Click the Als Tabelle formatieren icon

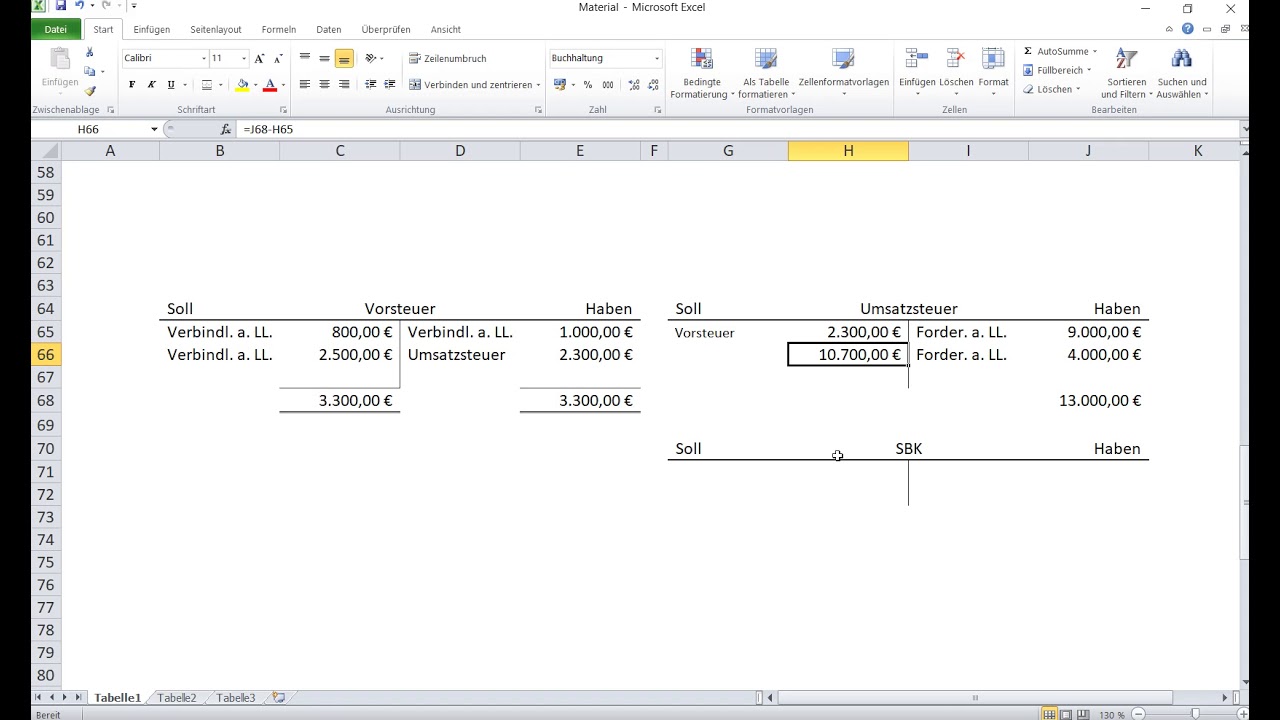(766, 59)
